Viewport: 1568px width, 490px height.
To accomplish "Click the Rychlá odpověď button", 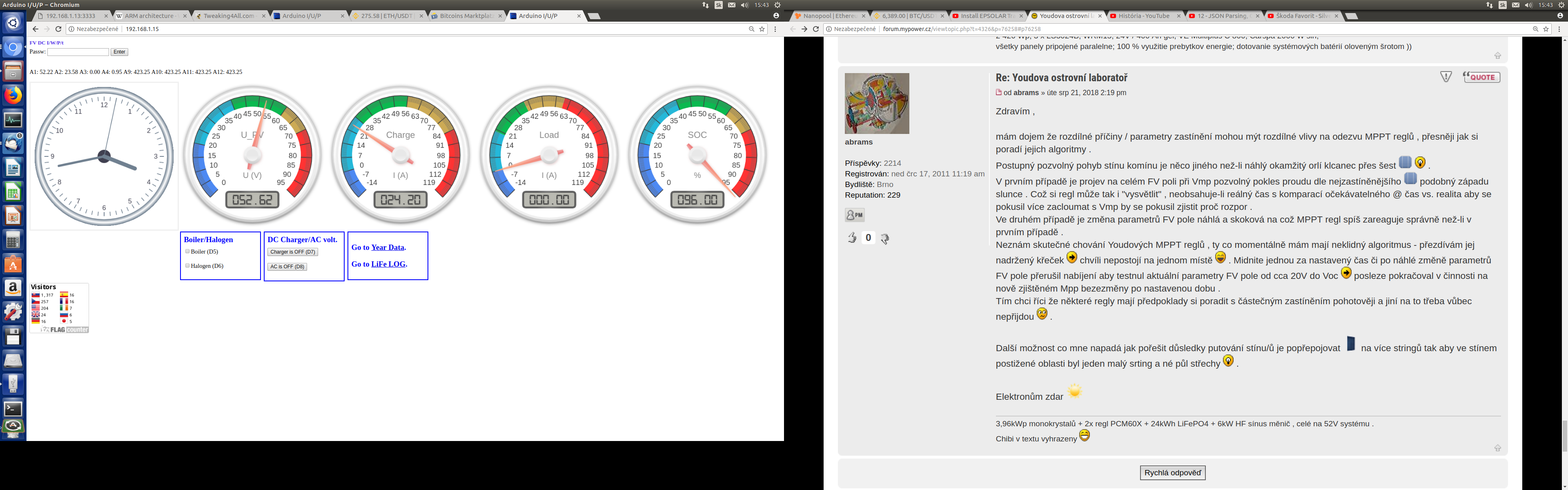I will click(1172, 472).
